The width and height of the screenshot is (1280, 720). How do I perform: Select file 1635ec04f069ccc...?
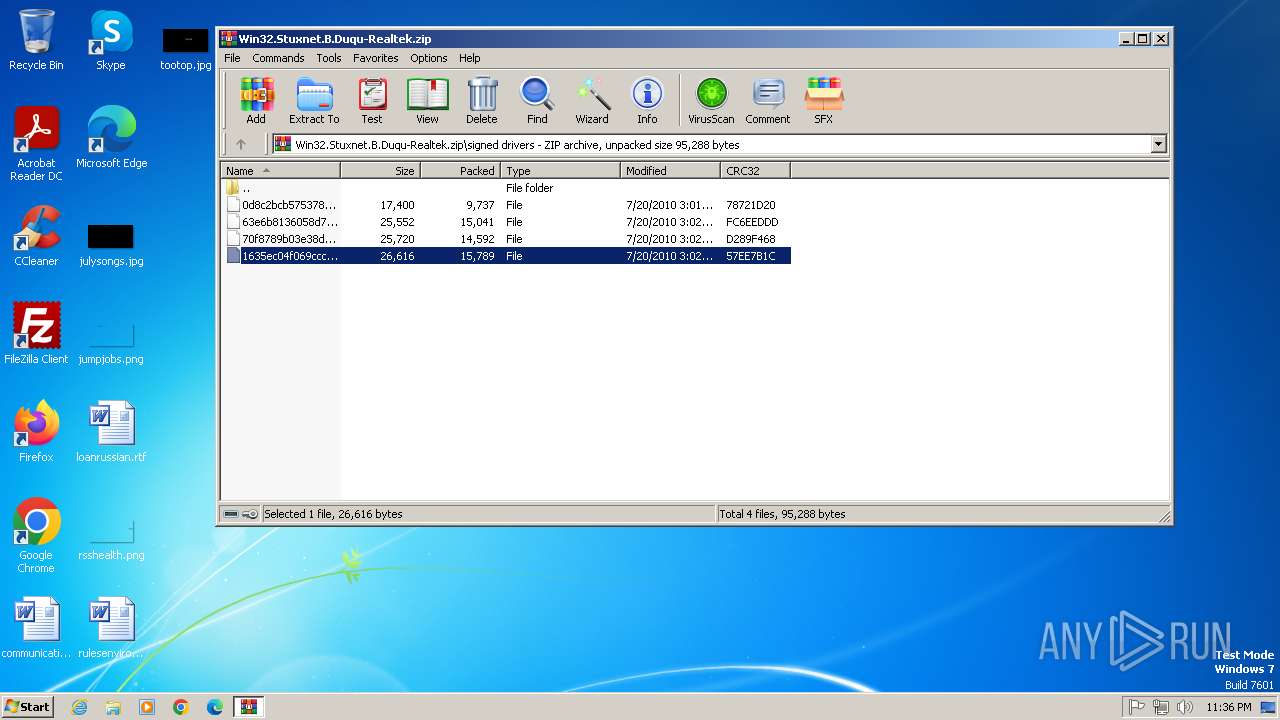point(505,256)
